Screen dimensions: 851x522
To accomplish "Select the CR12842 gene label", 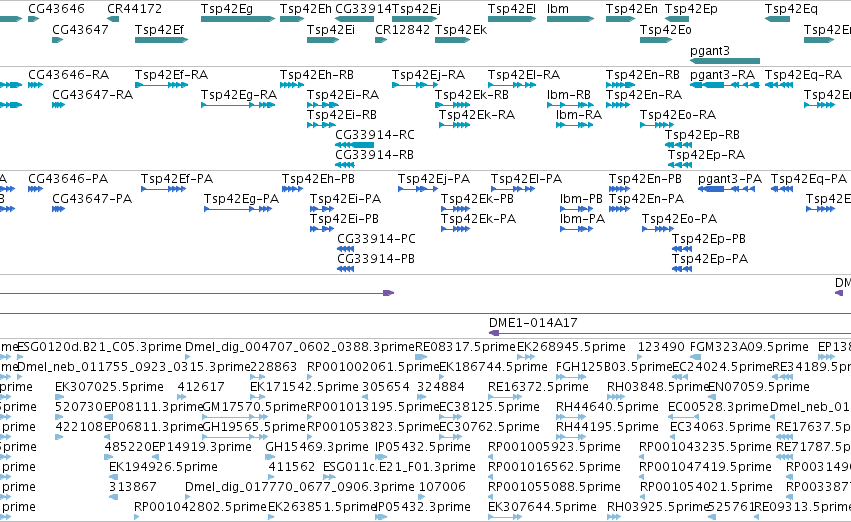I will click(x=403, y=29).
